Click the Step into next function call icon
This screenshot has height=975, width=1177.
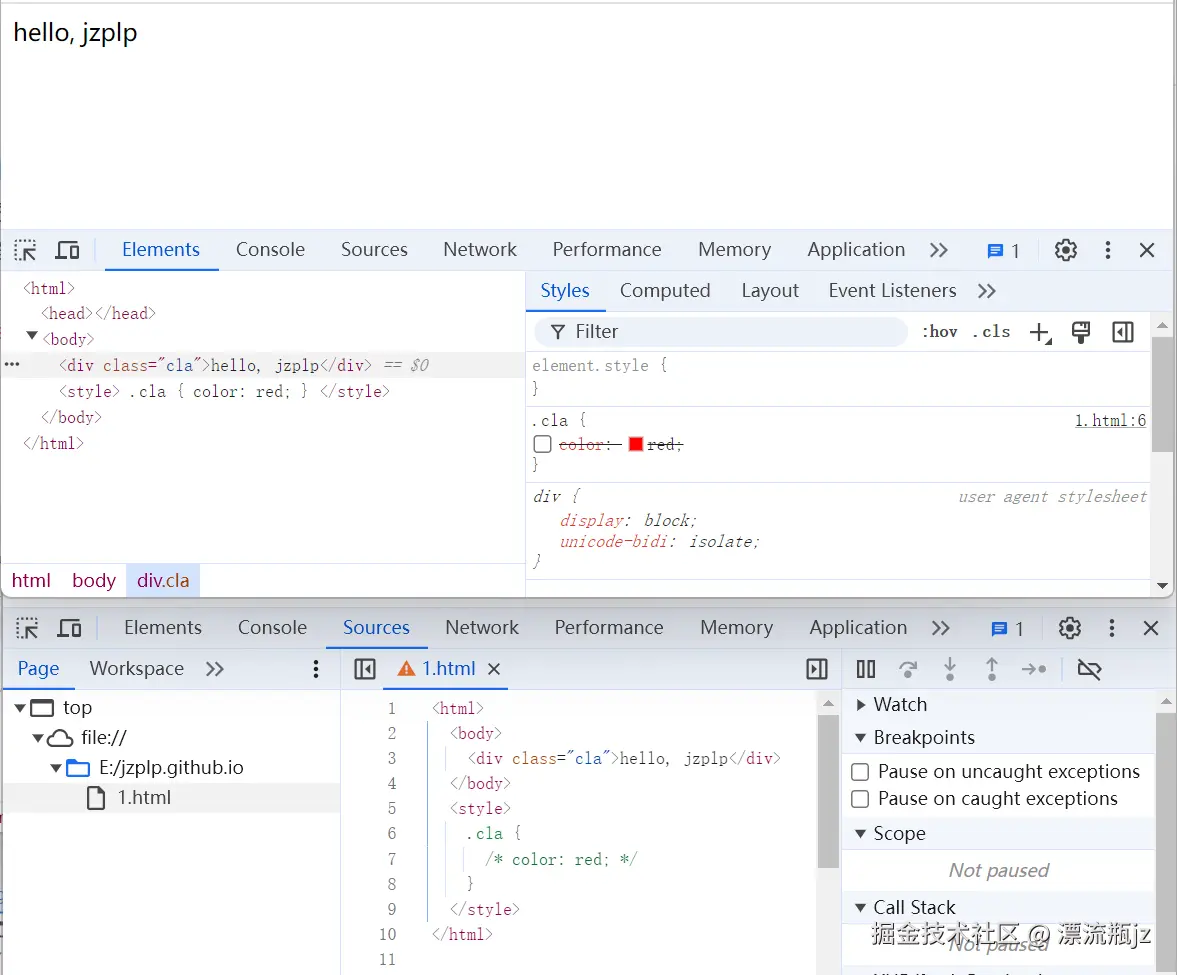pos(949,669)
